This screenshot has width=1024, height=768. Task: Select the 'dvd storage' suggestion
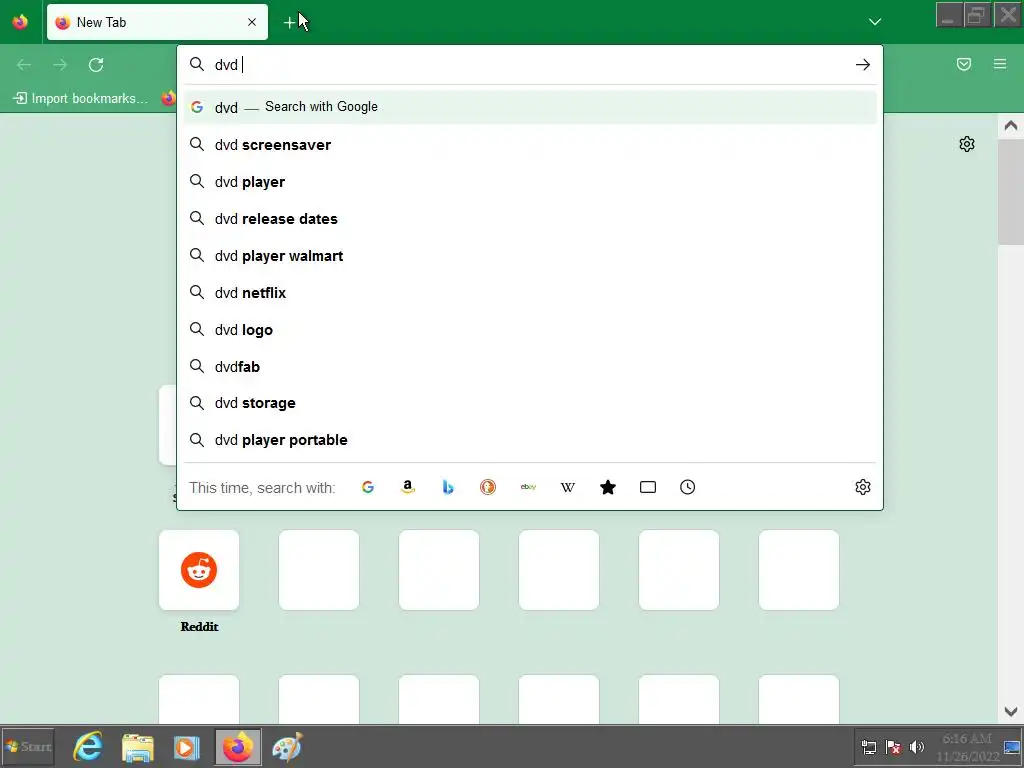530,403
